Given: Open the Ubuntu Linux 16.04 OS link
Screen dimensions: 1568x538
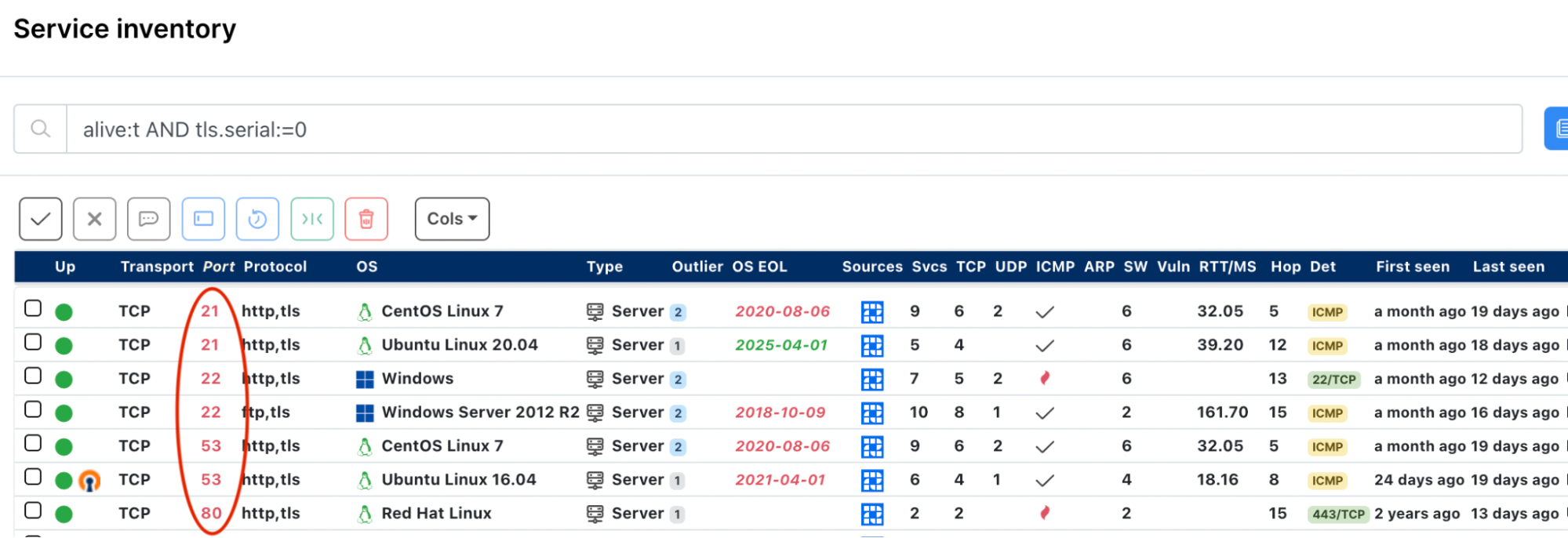Looking at the screenshot, I should [x=459, y=480].
